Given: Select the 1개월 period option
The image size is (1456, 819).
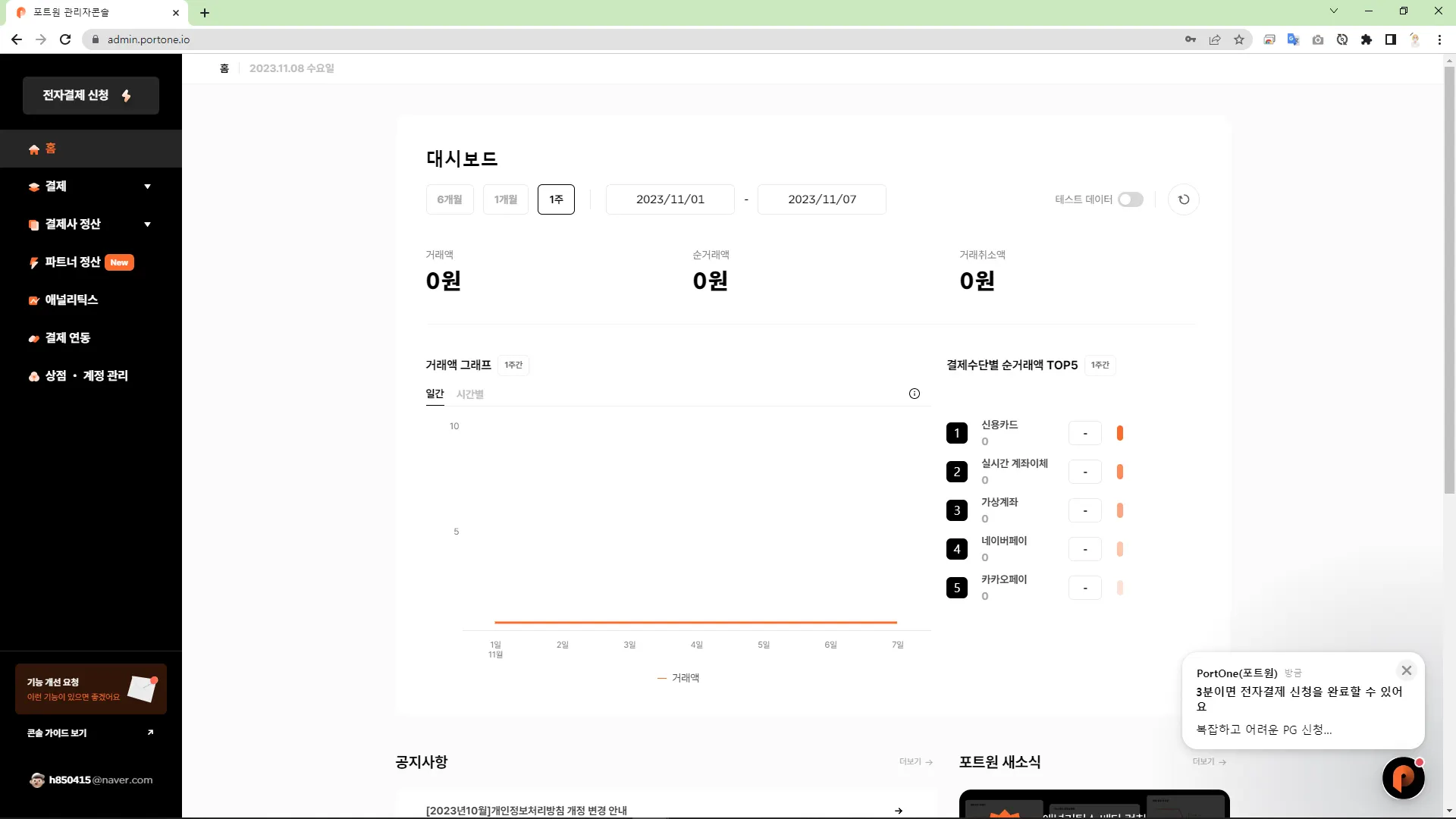Looking at the screenshot, I should pyautogui.click(x=505, y=199).
